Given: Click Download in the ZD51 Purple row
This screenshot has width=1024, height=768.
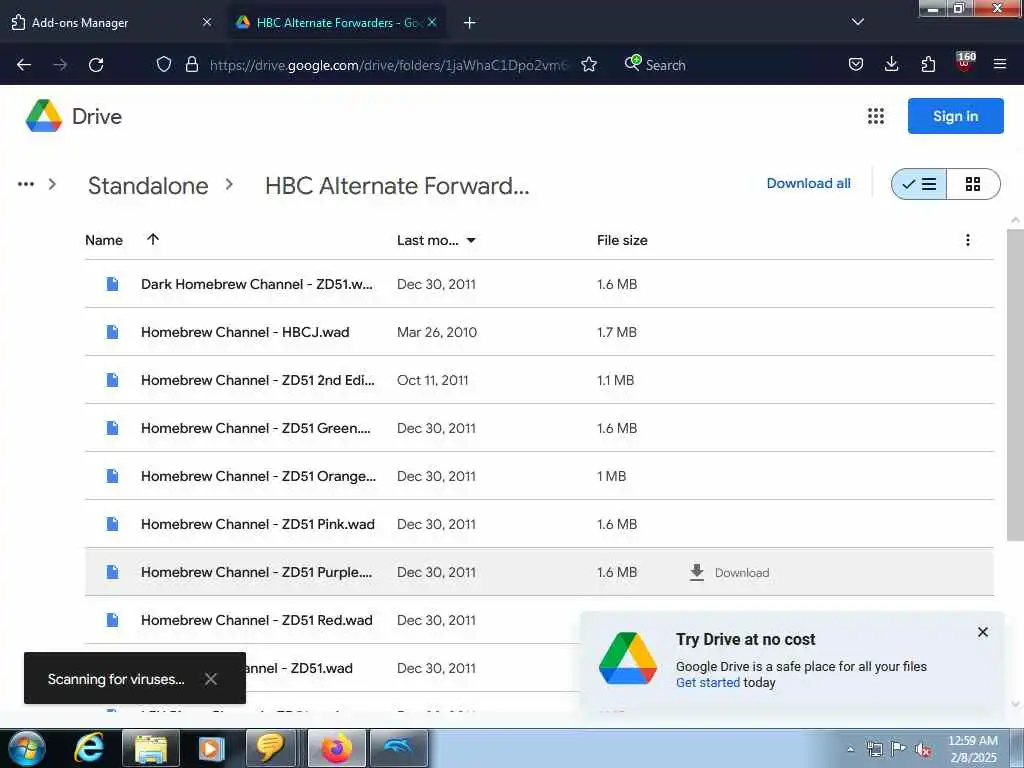Looking at the screenshot, I should (x=742, y=573).
